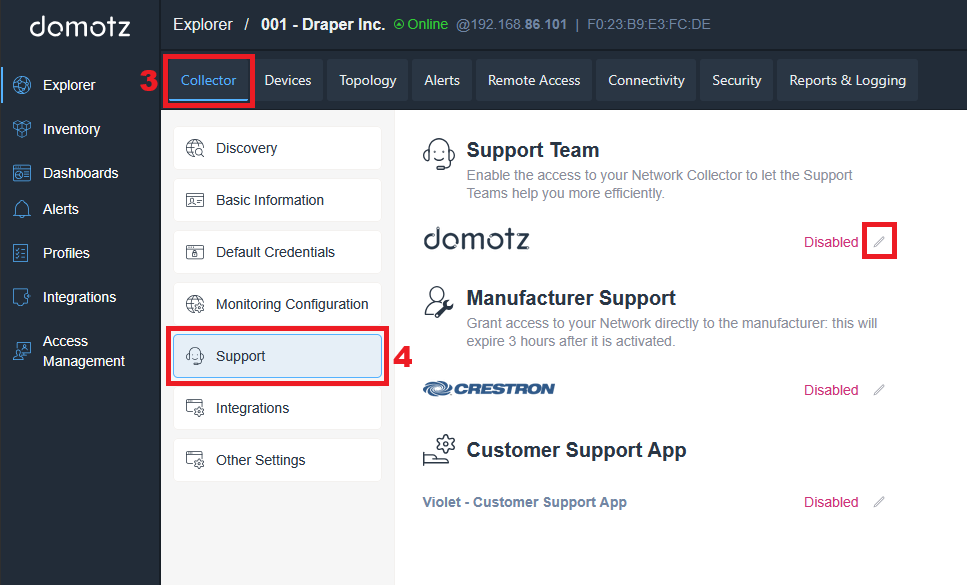
Task: Click the Access Management user icon
Action: 22,351
